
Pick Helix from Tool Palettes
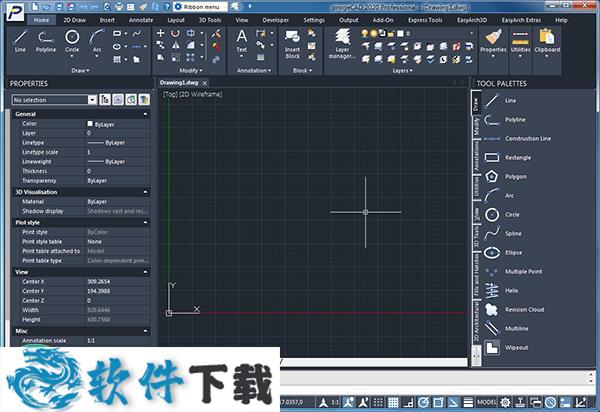click(x=501, y=291)
